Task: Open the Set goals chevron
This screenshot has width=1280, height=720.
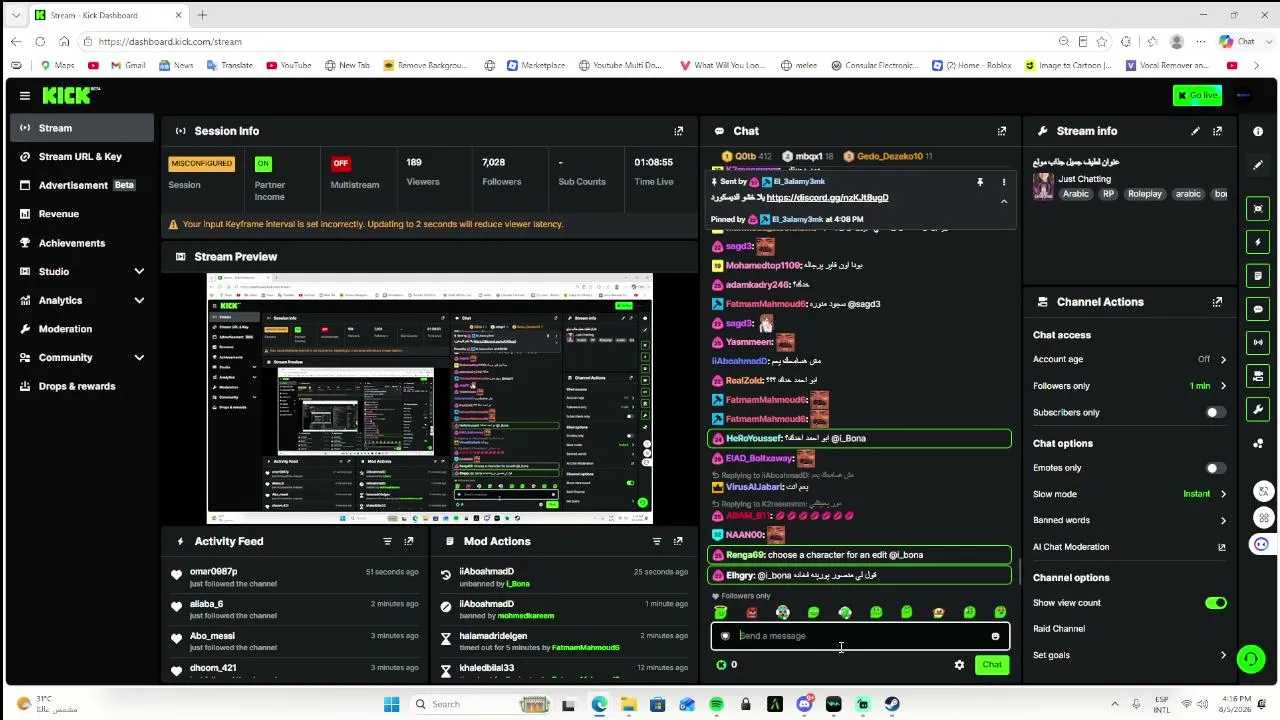Action: pyautogui.click(x=1222, y=655)
